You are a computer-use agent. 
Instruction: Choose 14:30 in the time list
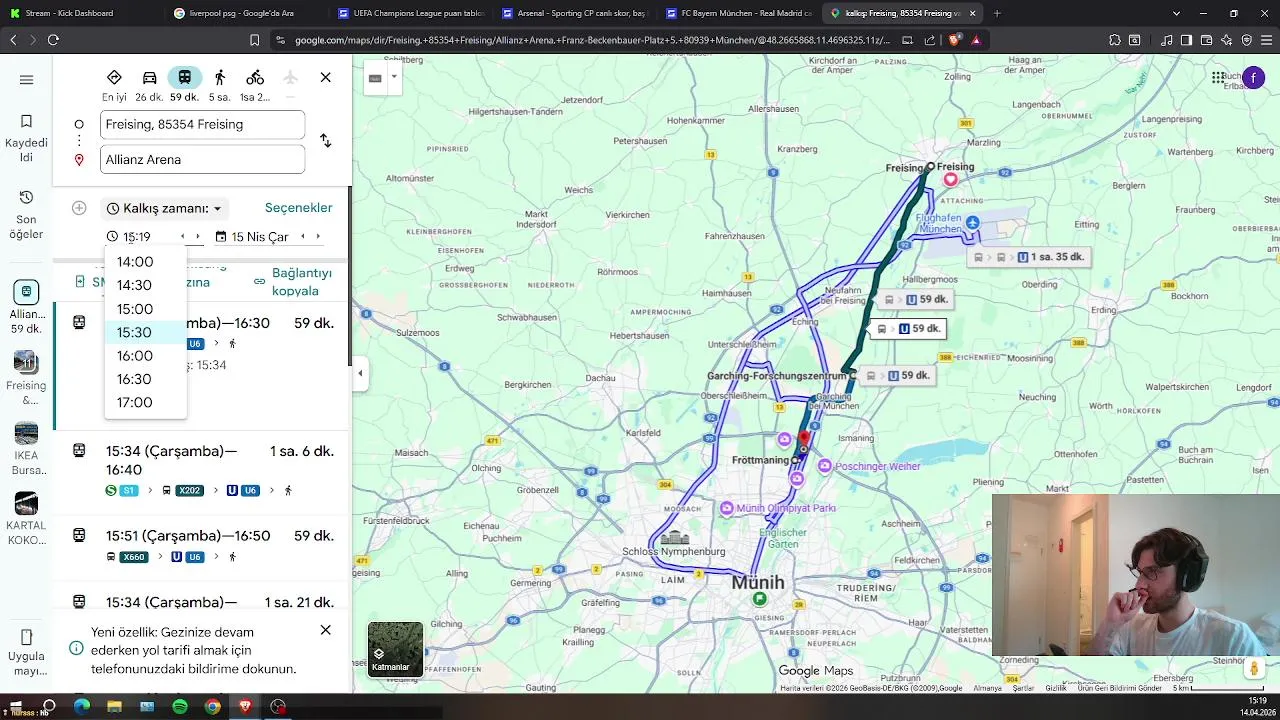145,285
